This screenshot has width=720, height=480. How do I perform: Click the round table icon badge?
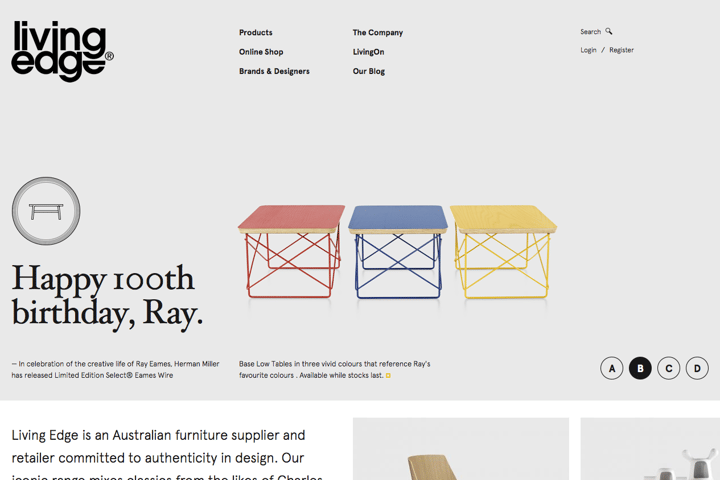(x=46, y=211)
